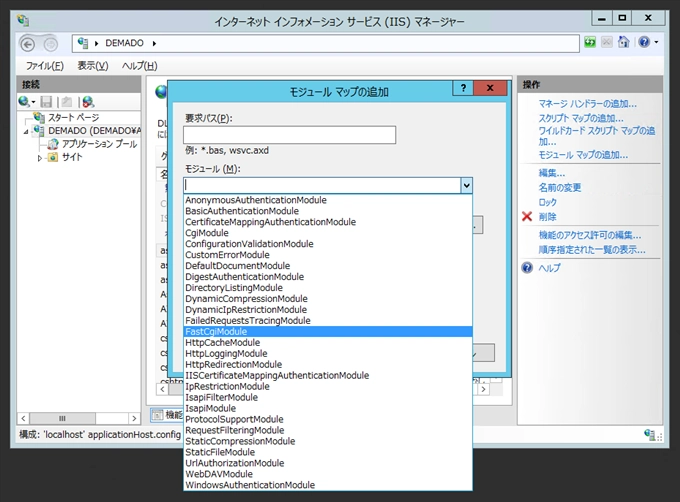
Task: Choose HttpLoggingModule from the list
Action: pyautogui.click(x=328, y=353)
